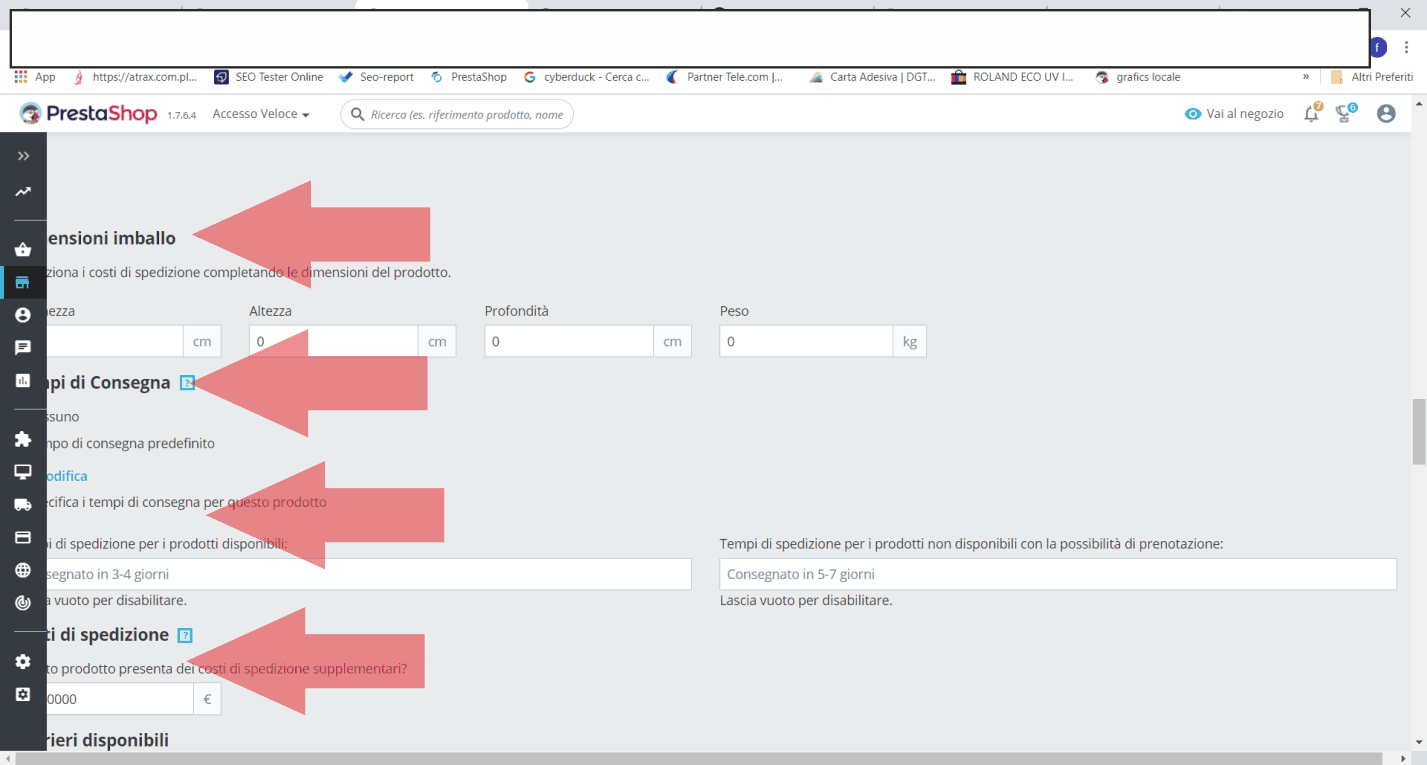Image resolution: width=1427 pixels, height=765 pixels.
Task: Click the 'Dimensioni imballo' heading
Action: [x=110, y=238]
